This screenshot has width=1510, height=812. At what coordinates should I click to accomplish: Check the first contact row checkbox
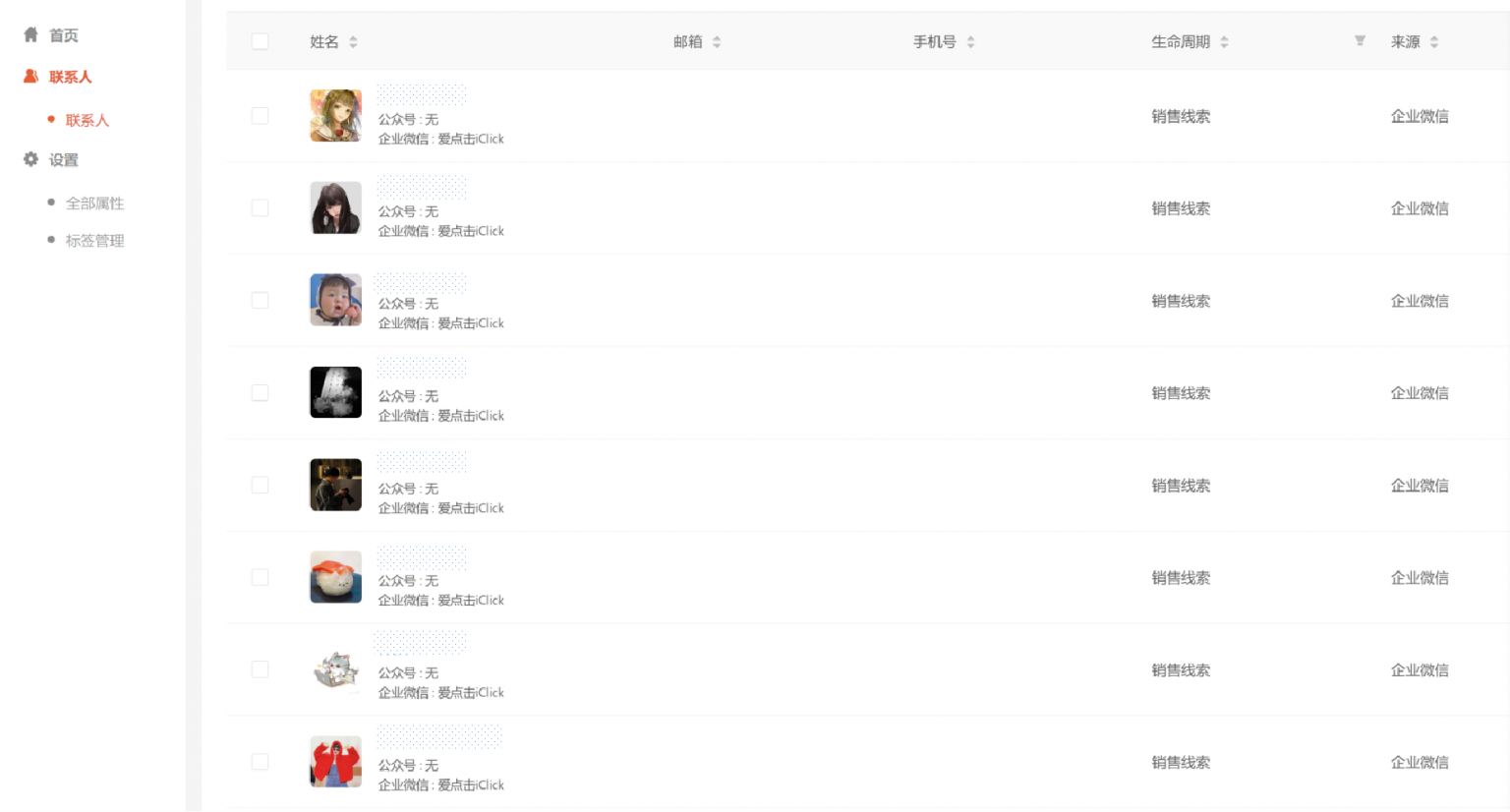pos(260,116)
